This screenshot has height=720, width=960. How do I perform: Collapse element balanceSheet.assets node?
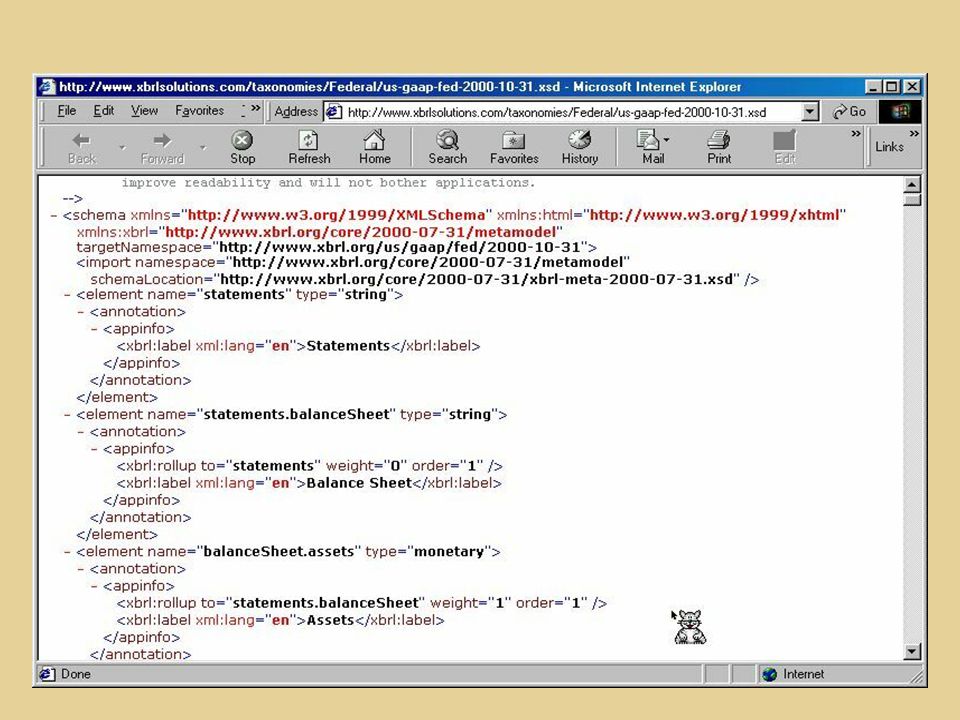click(68, 552)
